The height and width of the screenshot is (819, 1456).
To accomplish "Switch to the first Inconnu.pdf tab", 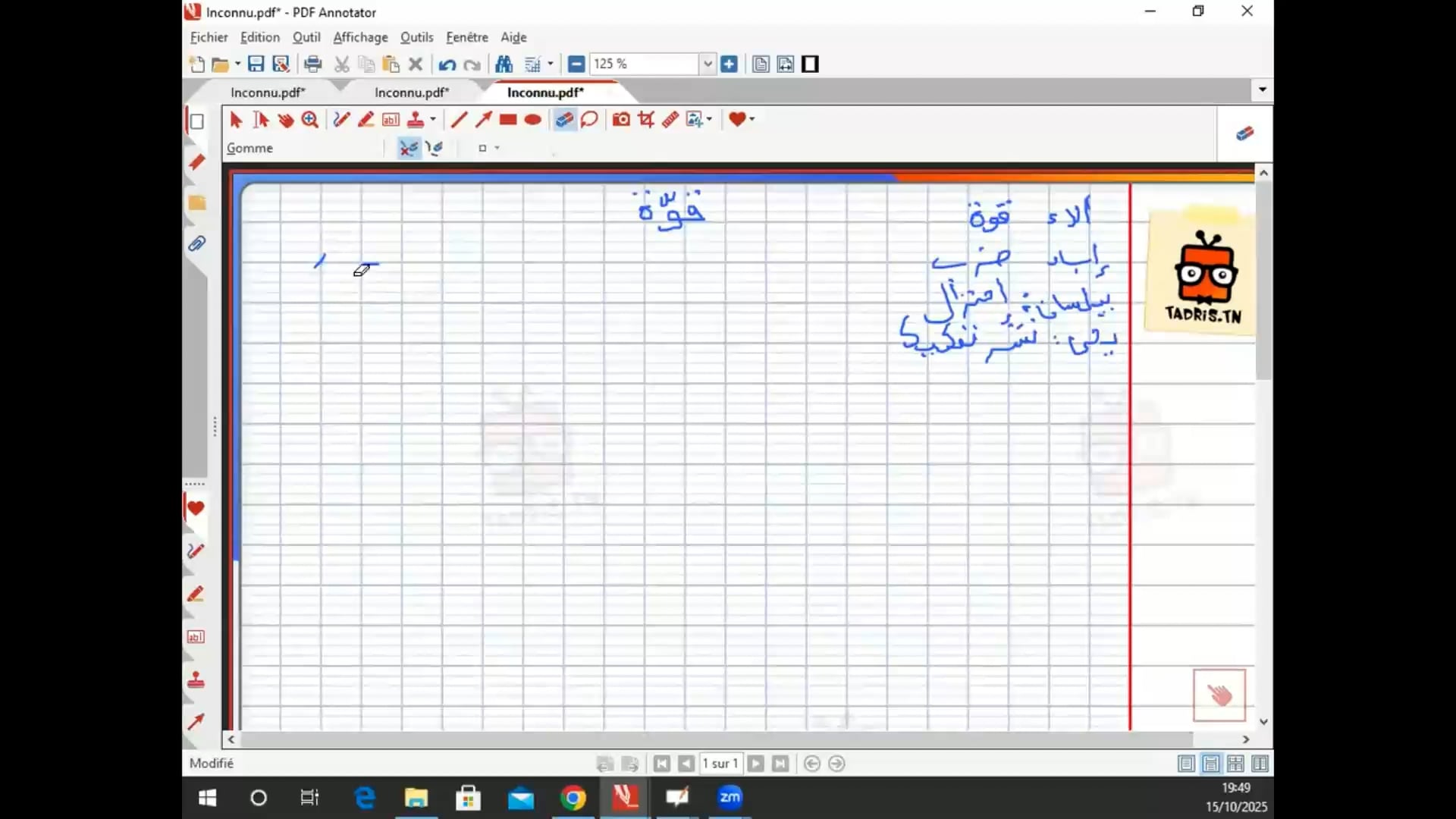I will point(268,93).
